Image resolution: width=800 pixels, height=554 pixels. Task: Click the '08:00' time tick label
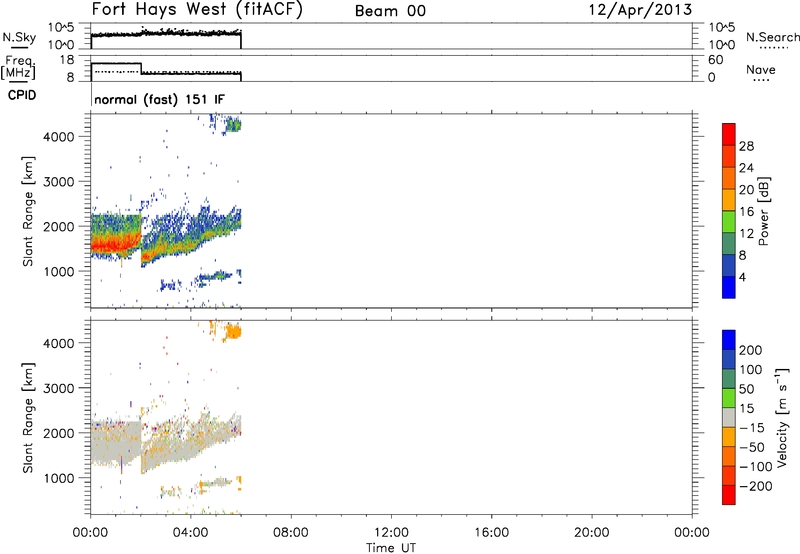291,533
